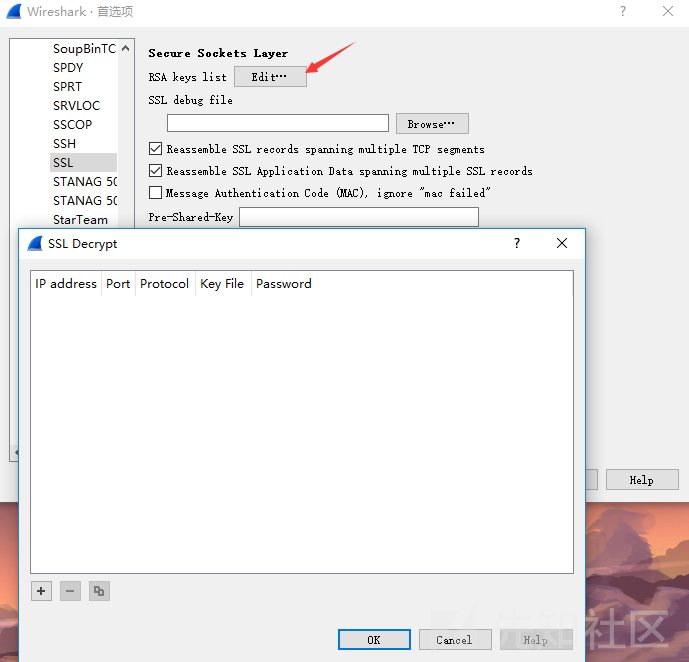Sort by Protocol column header
The width and height of the screenshot is (689, 662).
[165, 284]
